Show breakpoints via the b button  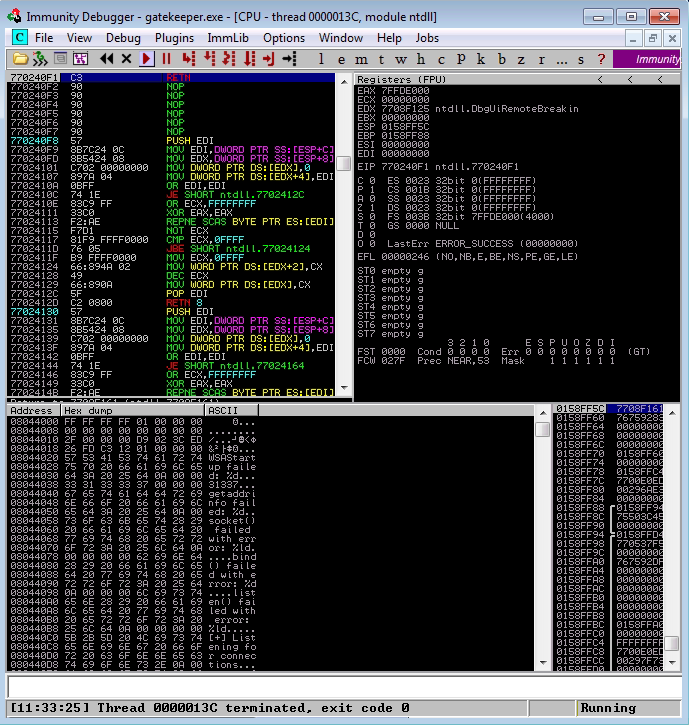click(x=502, y=59)
